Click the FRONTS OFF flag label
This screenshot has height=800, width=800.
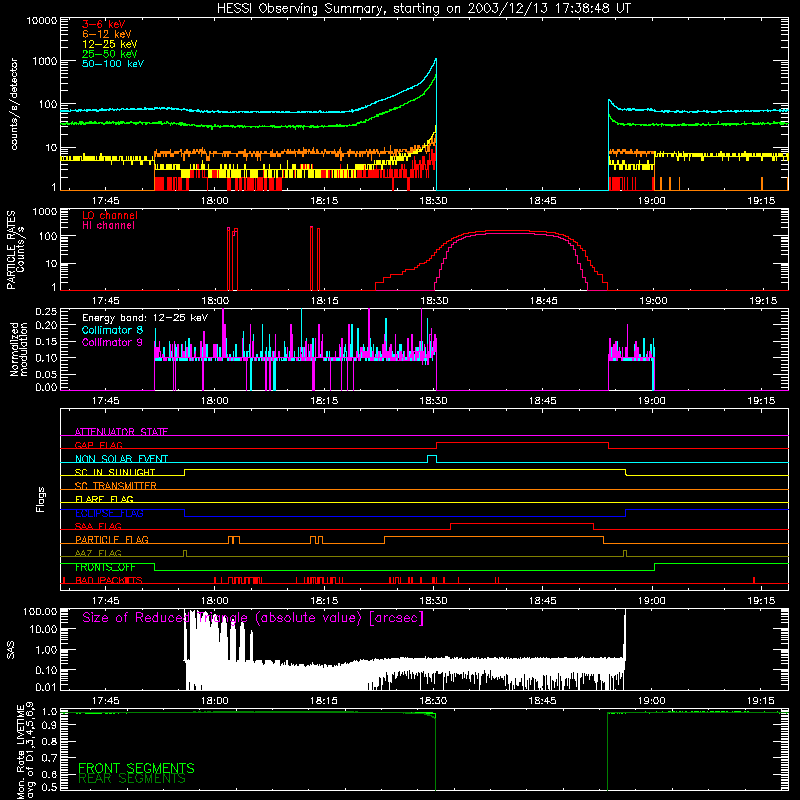click(x=105, y=567)
